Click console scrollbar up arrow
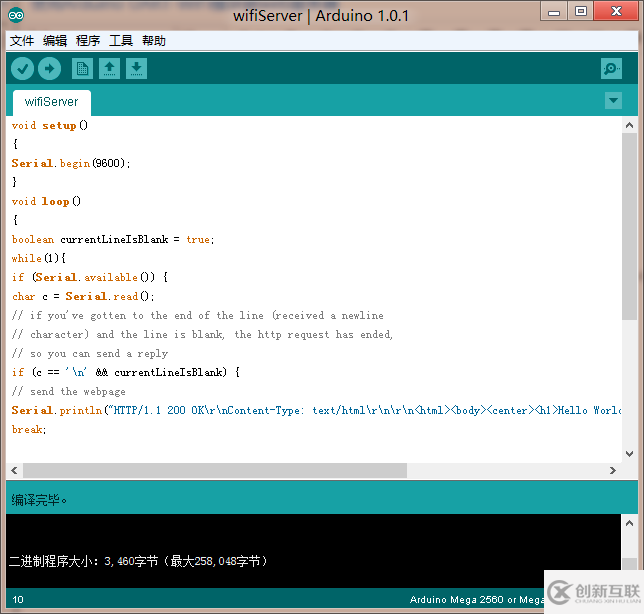This screenshot has width=644, height=614. click(629, 523)
